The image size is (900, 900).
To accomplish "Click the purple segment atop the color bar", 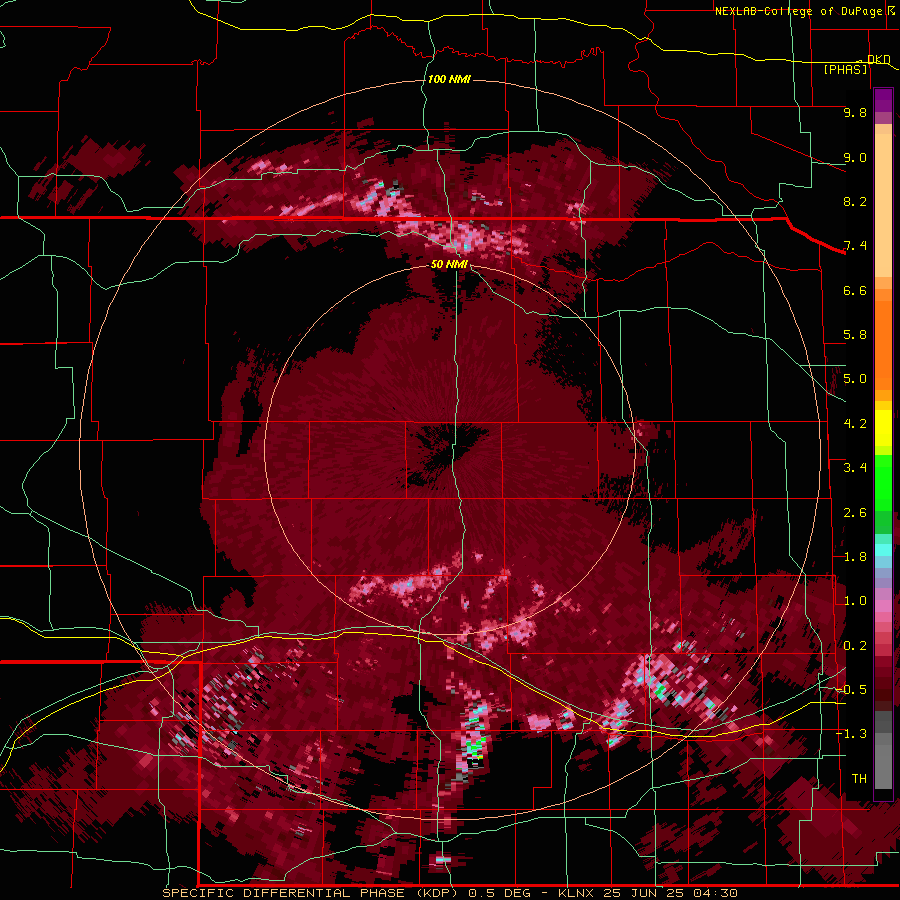I will (883, 100).
